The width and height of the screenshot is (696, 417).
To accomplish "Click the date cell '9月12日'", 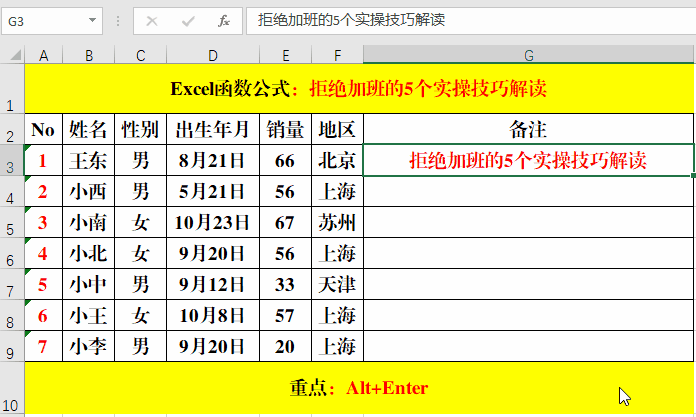I will pos(213,284).
